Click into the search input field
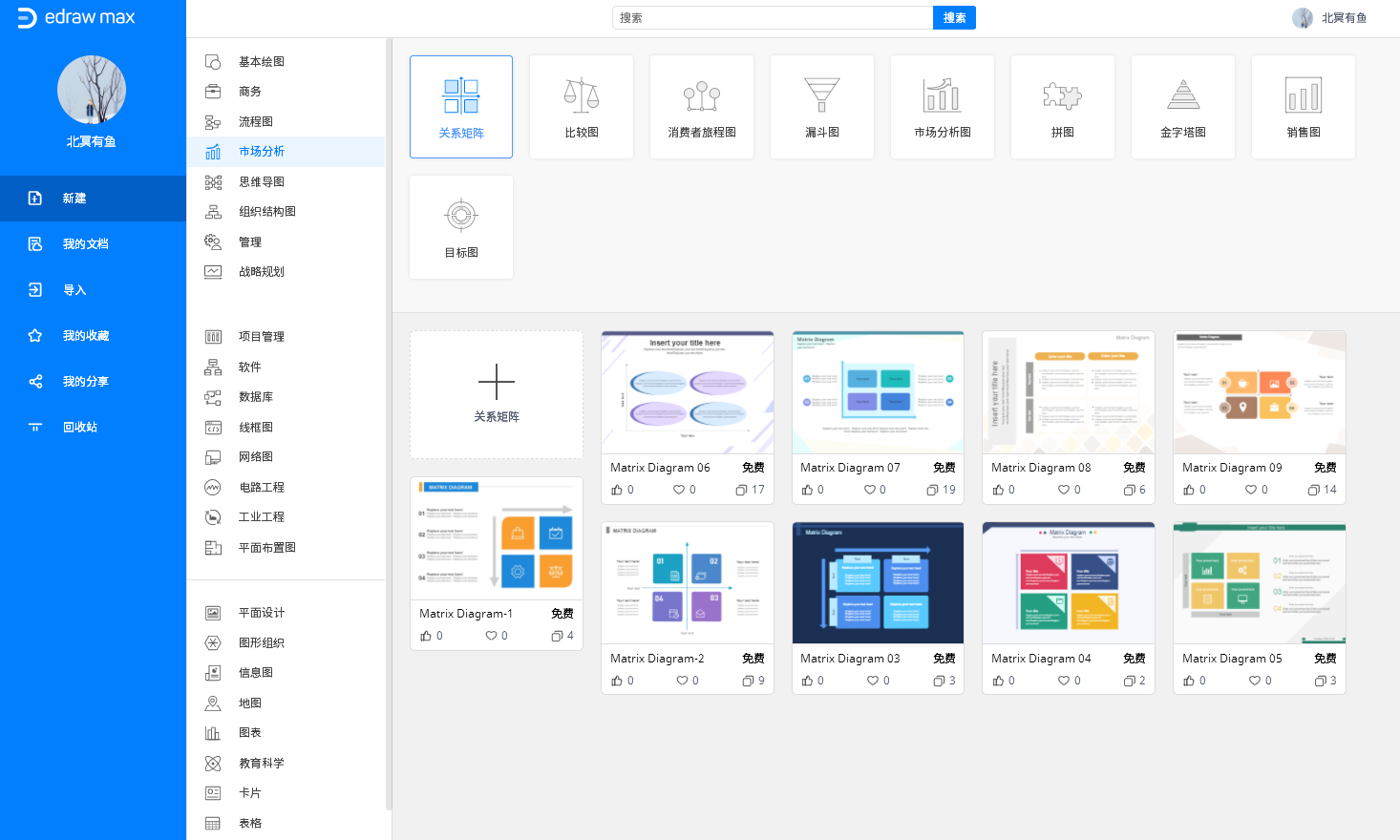 [x=772, y=18]
